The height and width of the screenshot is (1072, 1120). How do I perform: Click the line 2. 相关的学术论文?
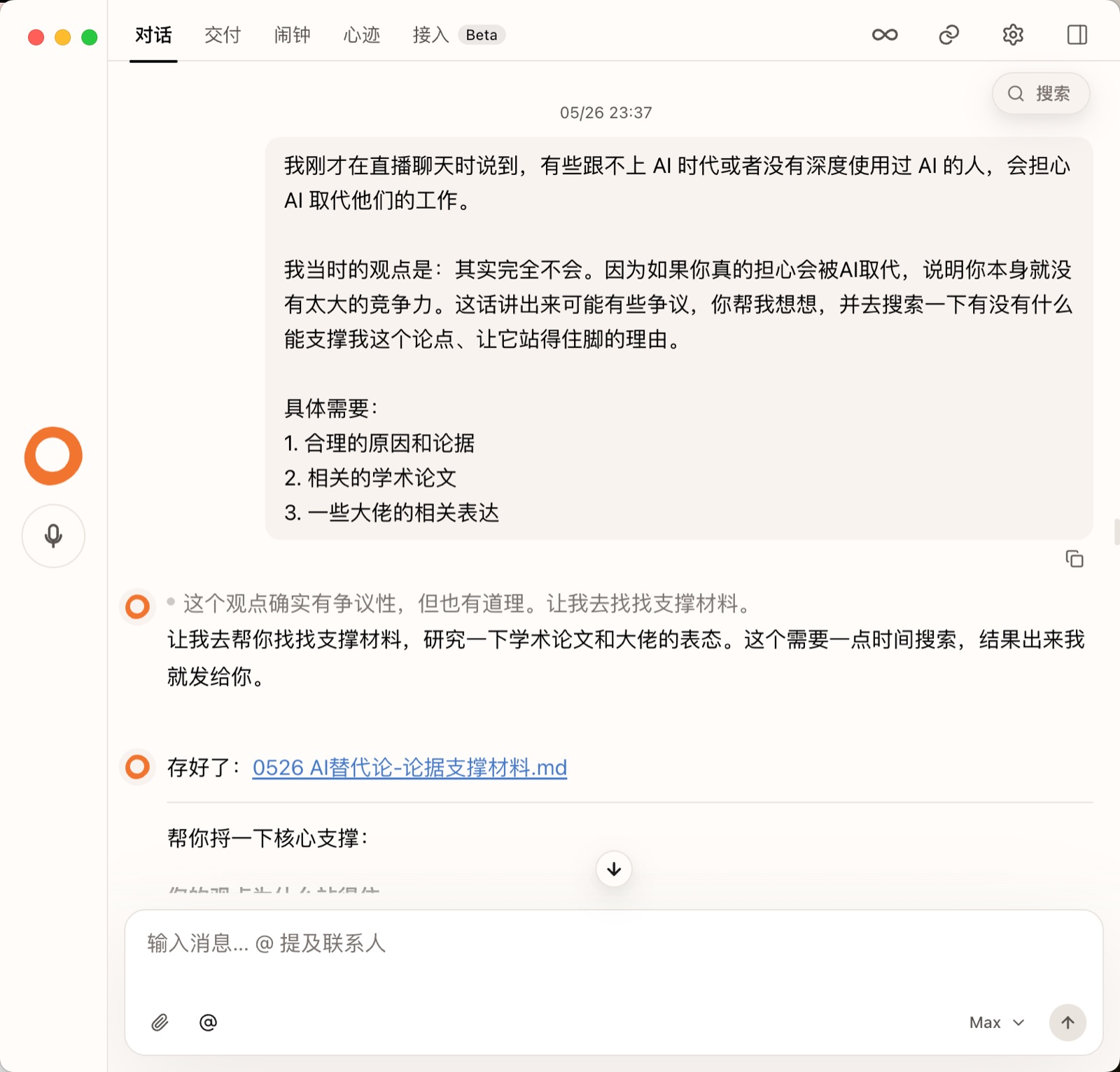tap(370, 478)
